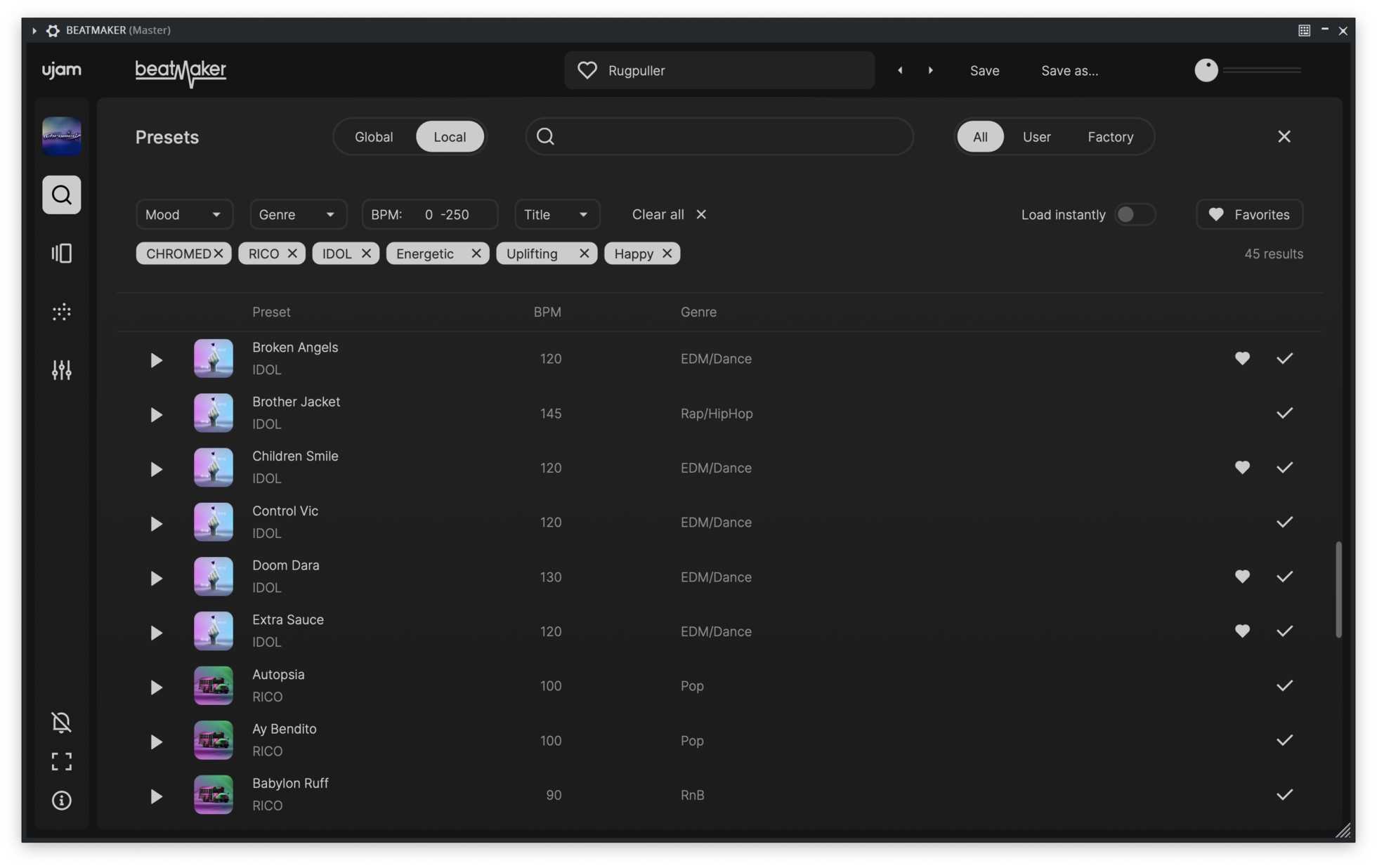Click the magnifier icon in search field

pos(546,136)
